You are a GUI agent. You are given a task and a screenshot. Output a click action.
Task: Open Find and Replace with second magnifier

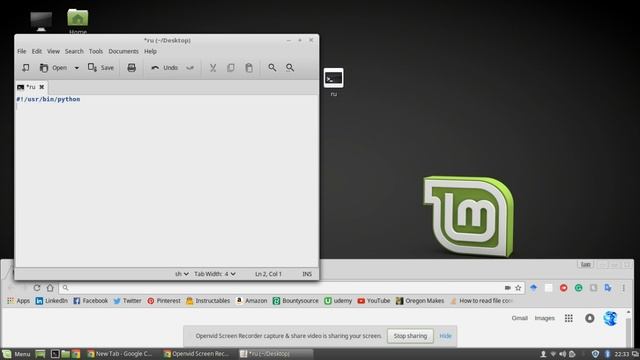tap(290, 68)
